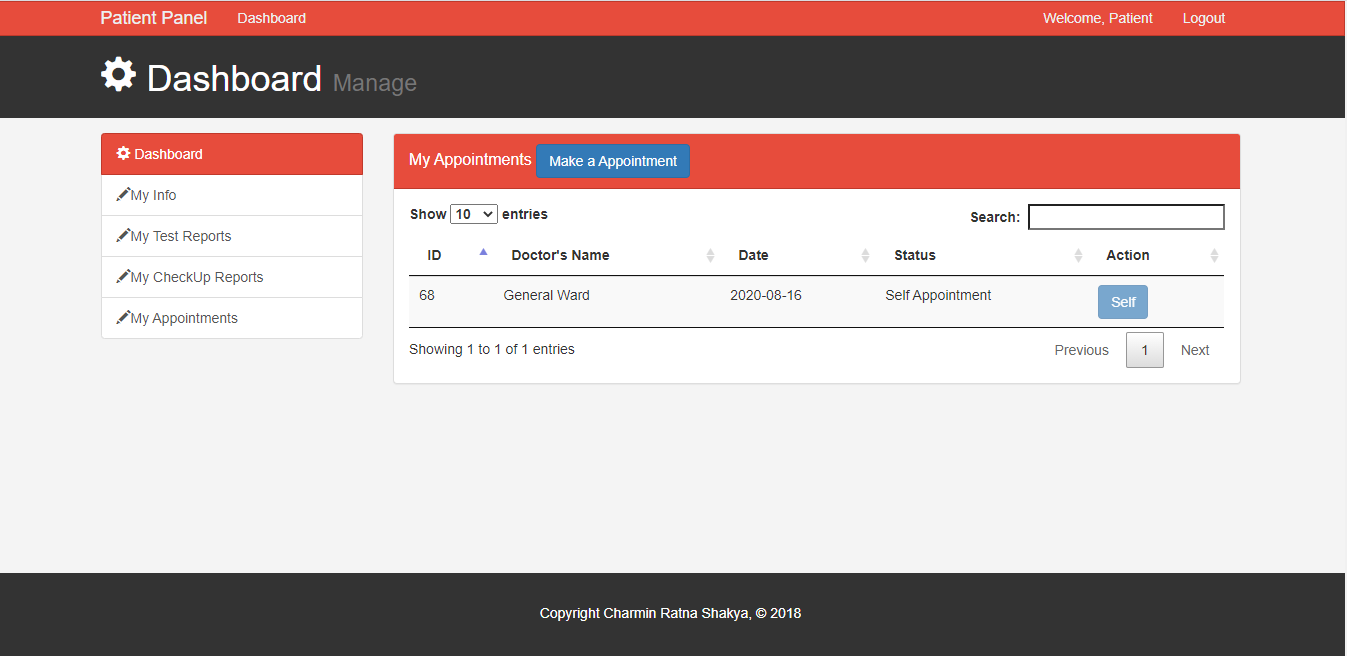Click the Logout link

1203,18
